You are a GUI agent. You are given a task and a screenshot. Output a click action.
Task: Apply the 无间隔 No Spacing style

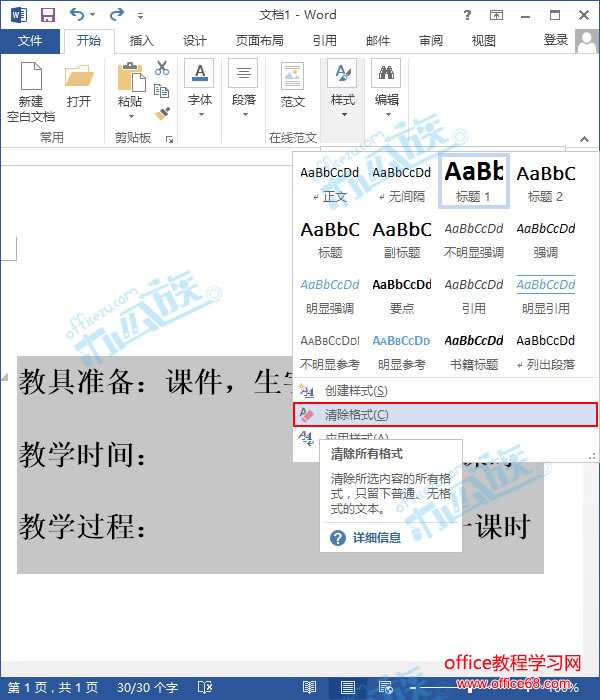[x=401, y=183]
